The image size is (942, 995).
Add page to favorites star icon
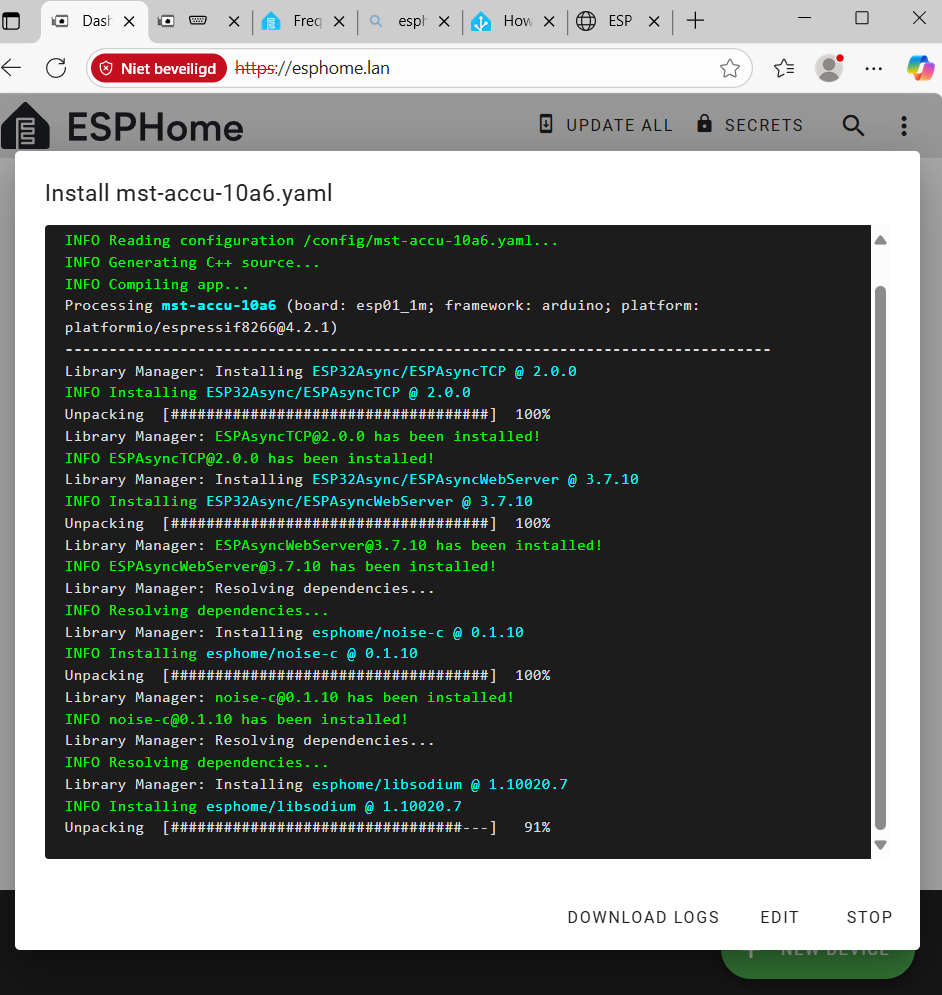[730, 68]
